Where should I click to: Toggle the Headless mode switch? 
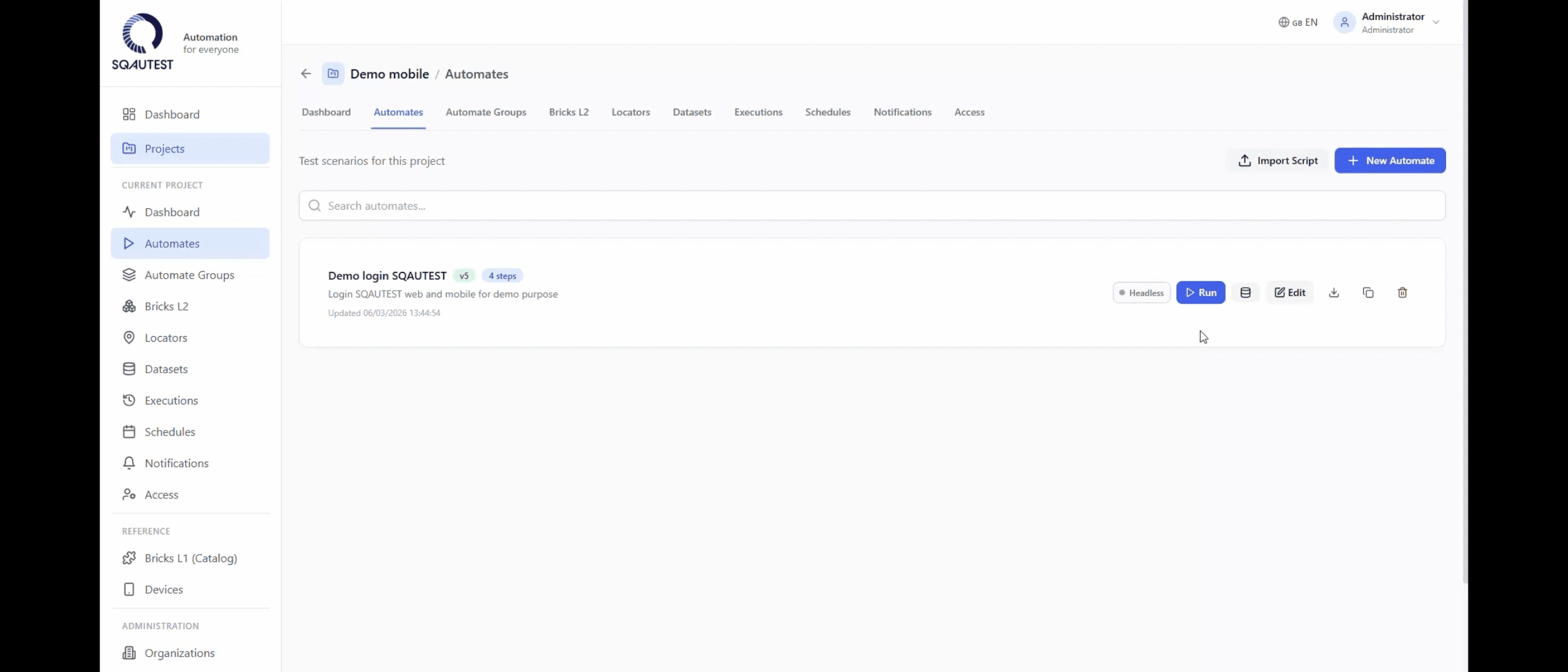coord(1141,292)
